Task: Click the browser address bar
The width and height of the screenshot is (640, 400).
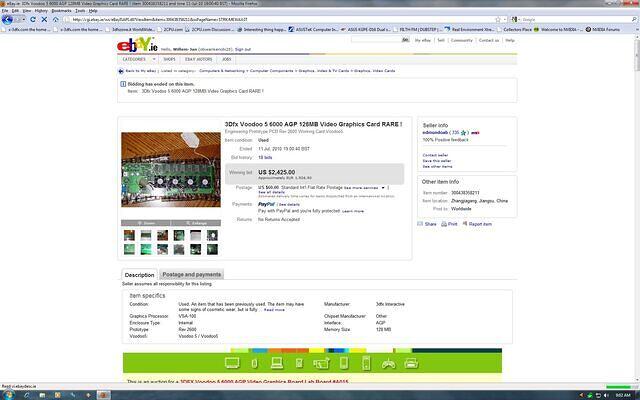Action: pos(250,18)
